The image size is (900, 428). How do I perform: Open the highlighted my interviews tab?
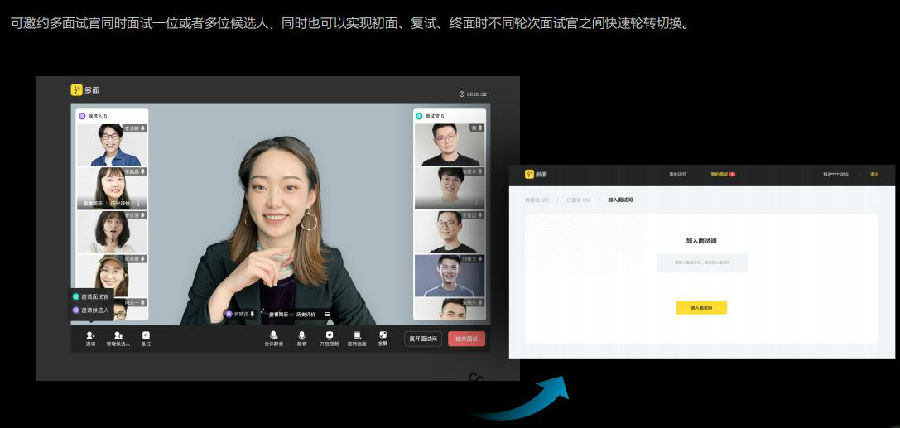(x=722, y=174)
